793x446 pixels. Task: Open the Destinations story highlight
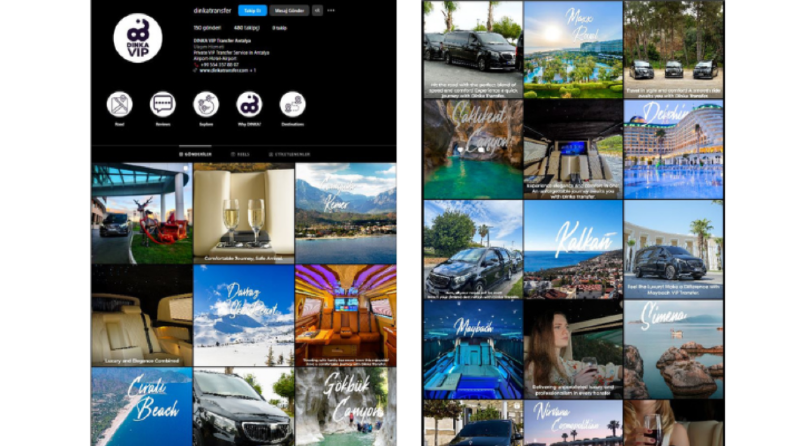coord(293,104)
